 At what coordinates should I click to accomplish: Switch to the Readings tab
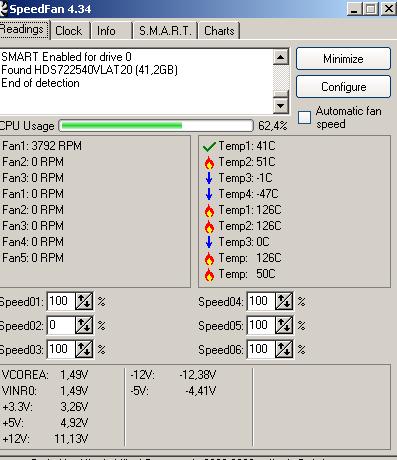(x=24, y=30)
